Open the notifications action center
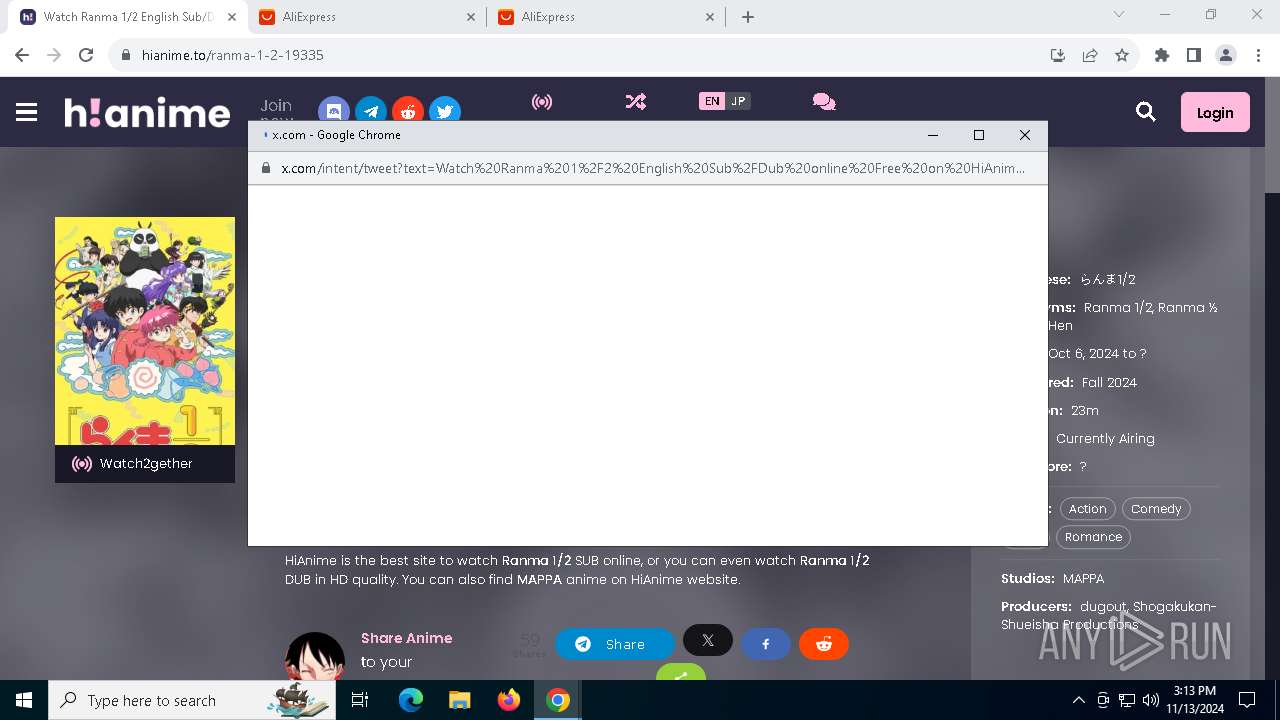 click(1247, 700)
